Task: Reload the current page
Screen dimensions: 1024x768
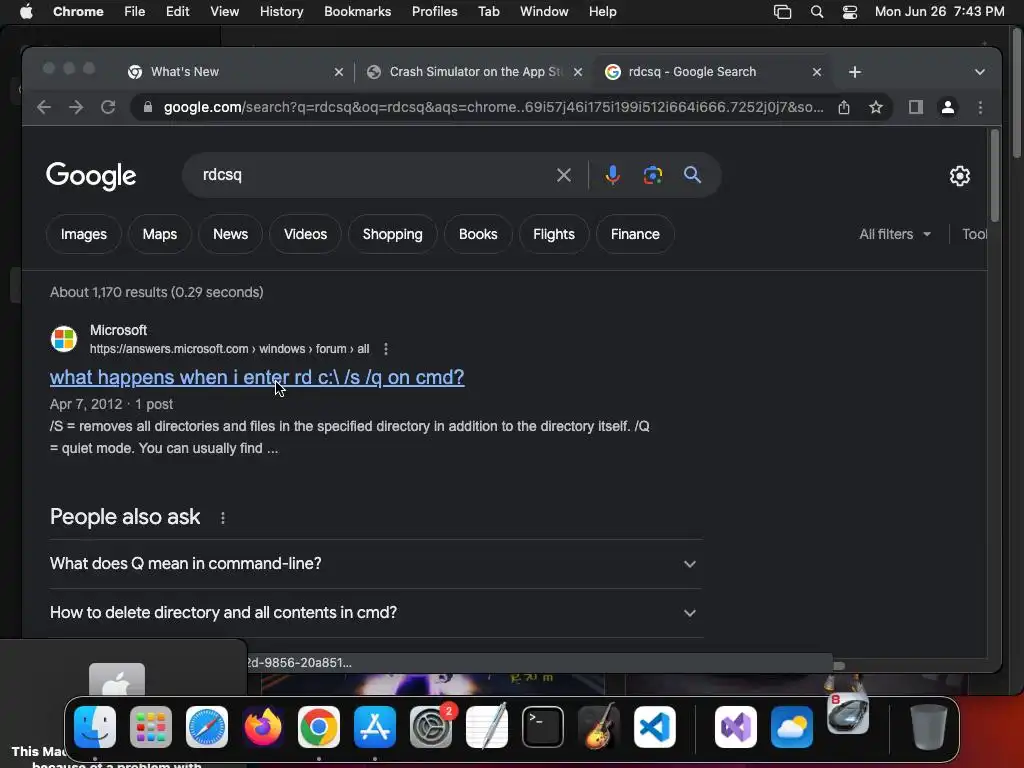Action: click(x=108, y=107)
